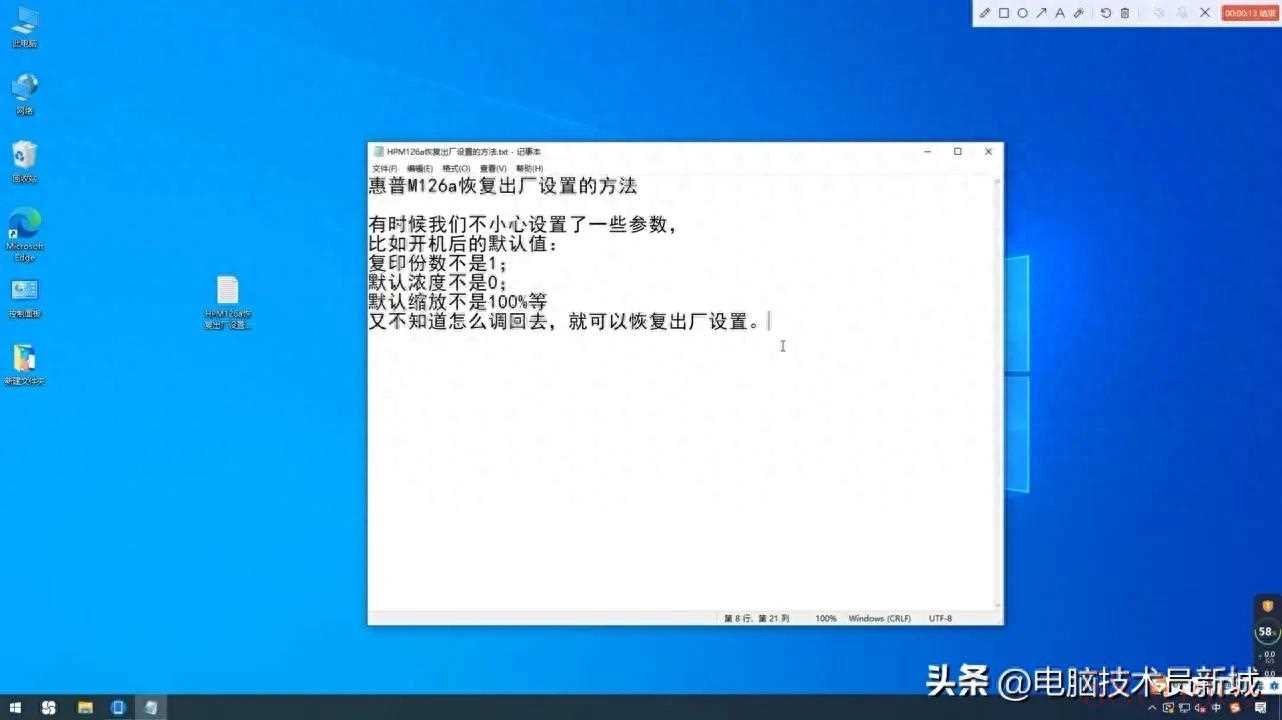Open the 编辑(E) menu in Notepad
1282x720 pixels.
(x=419, y=168)
